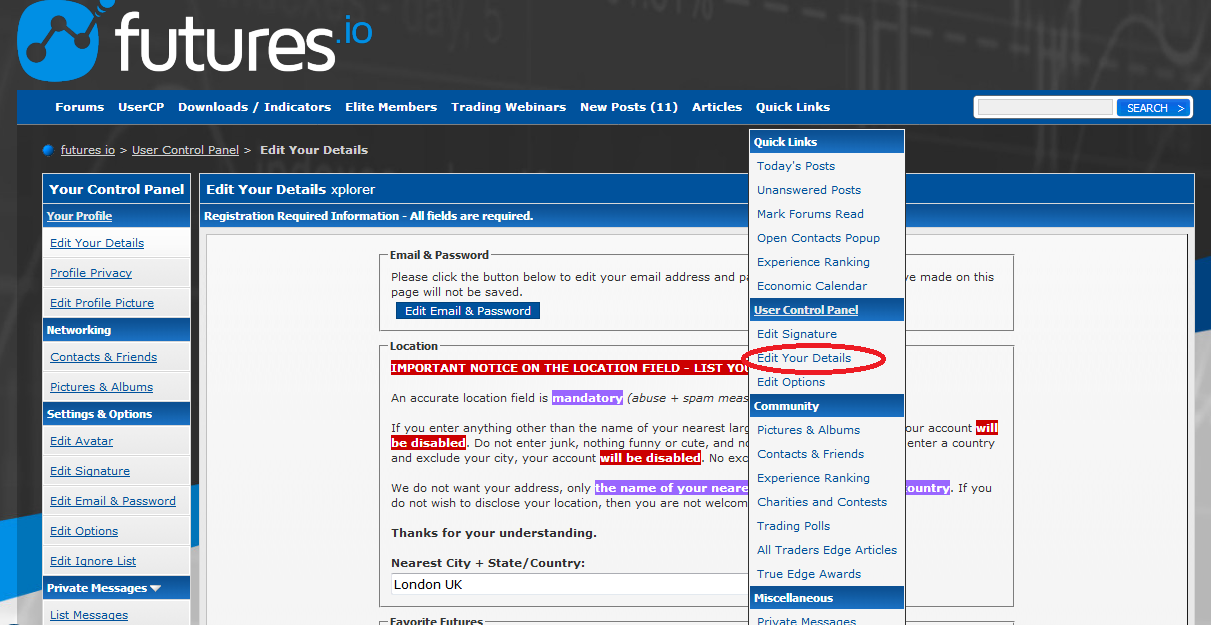Open the Articles menu item
1211x625 pixels.
717,107
